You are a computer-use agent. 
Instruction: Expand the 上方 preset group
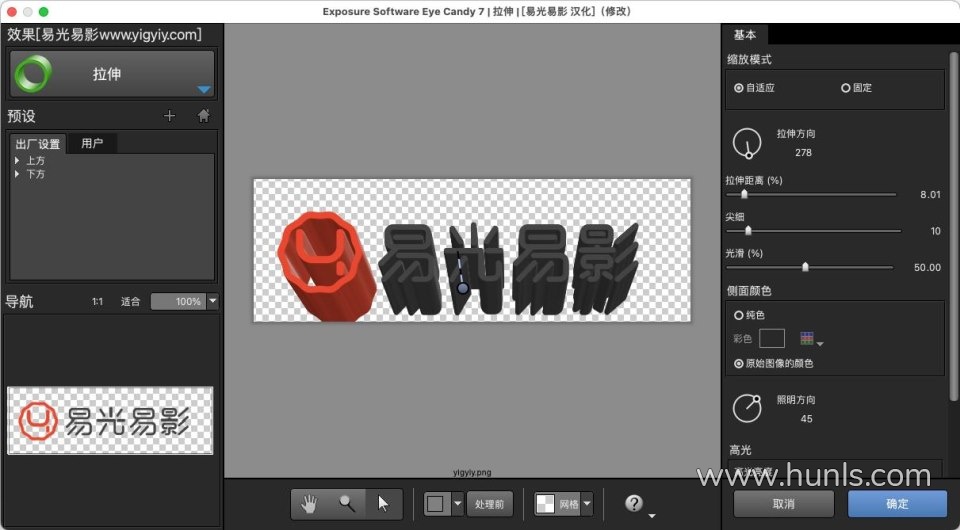pos(18,161)
